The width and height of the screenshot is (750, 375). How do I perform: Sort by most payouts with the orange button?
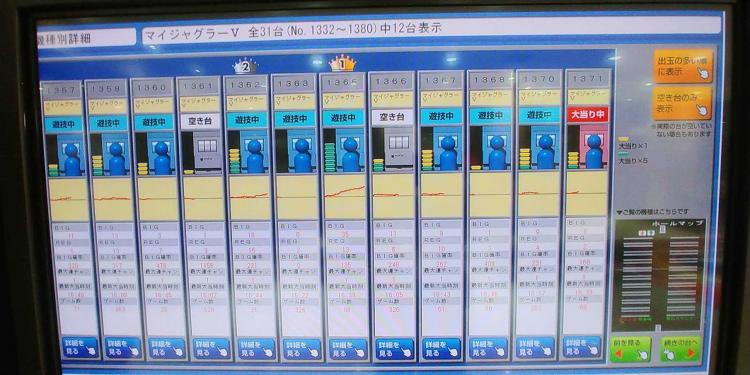tap(683, 66)
